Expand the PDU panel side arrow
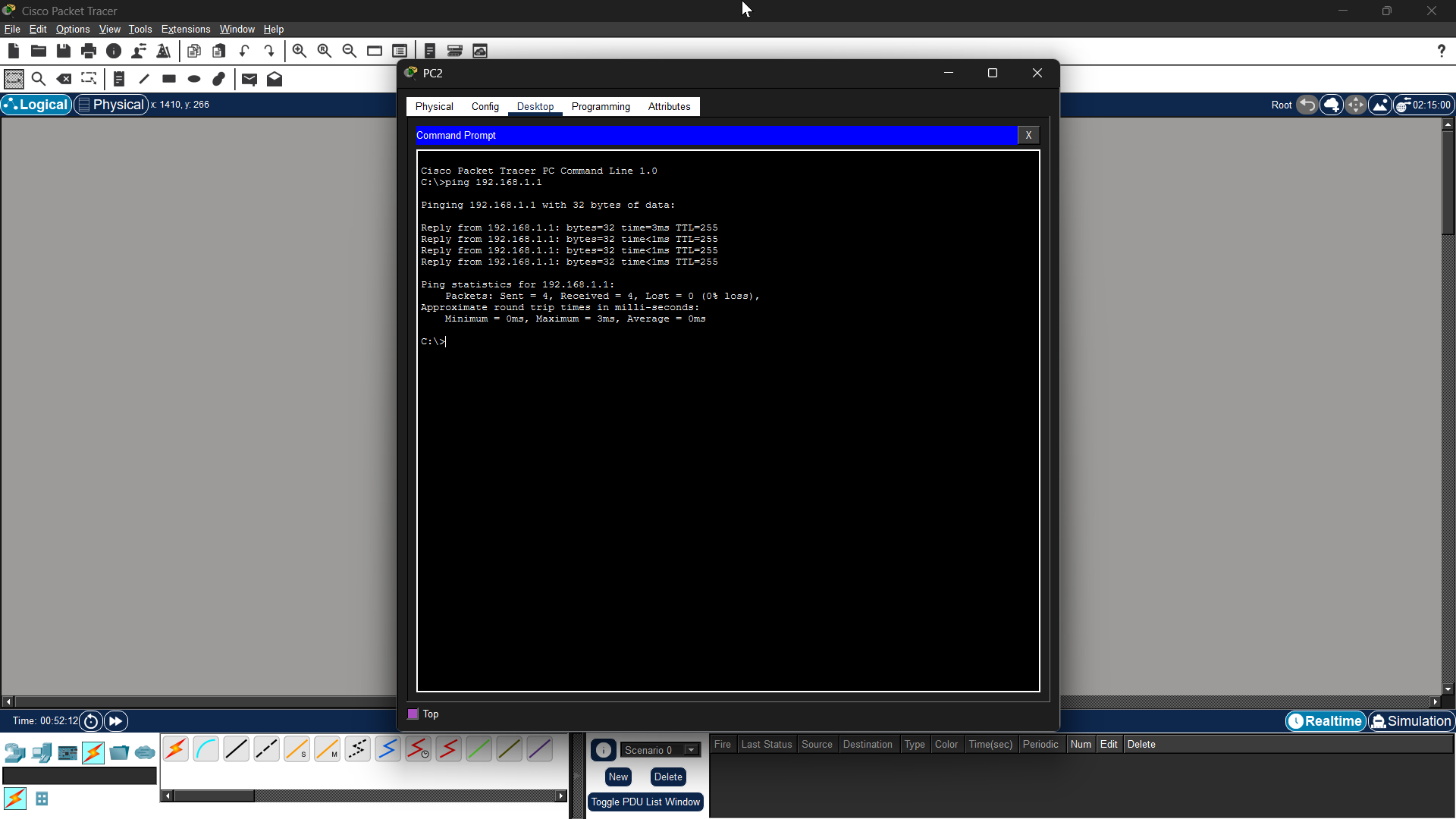Screen dimensions: 1456x819 point(576,775)
